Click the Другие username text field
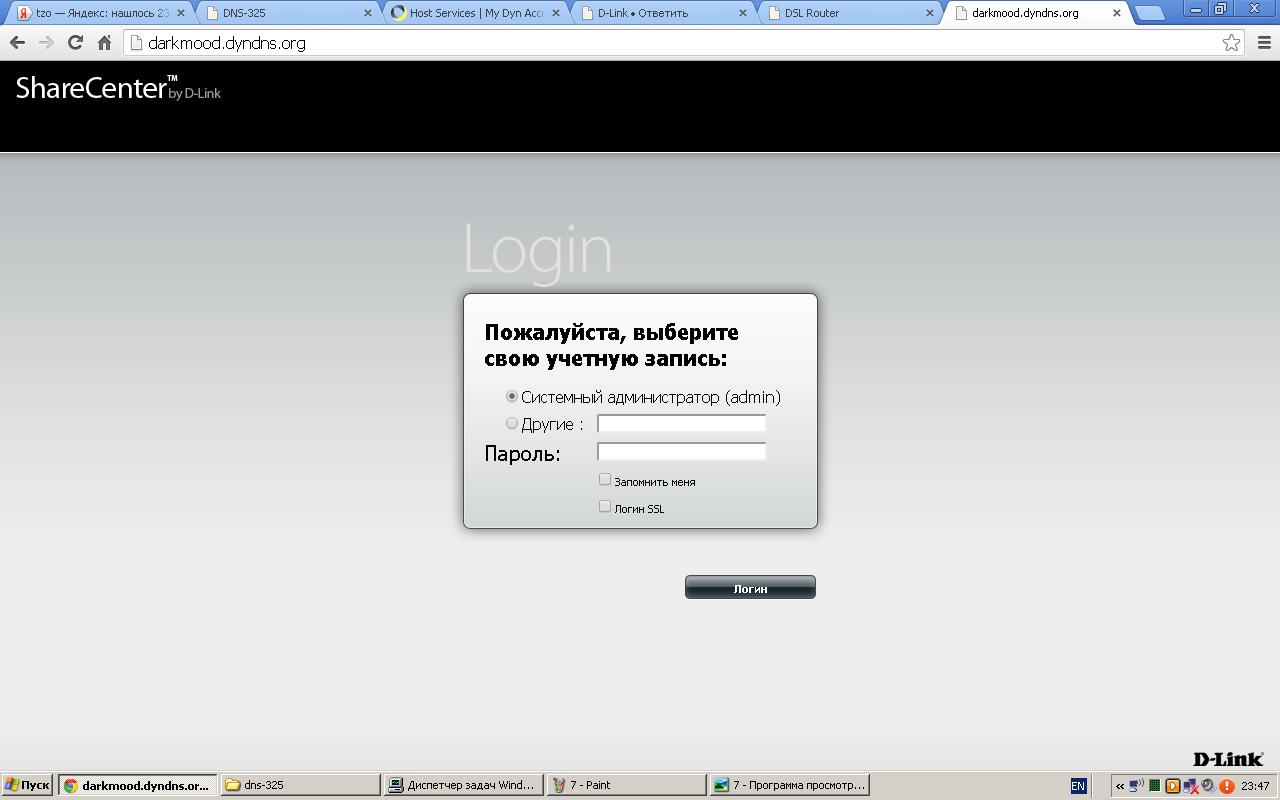 tap(681, 424)
